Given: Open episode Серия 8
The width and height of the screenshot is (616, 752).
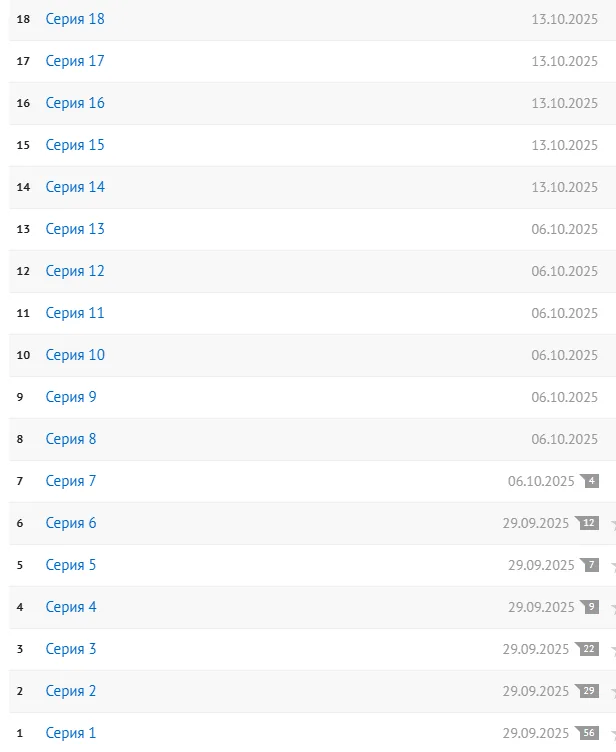Looking at the screenshot, I should tap(71, 439).
